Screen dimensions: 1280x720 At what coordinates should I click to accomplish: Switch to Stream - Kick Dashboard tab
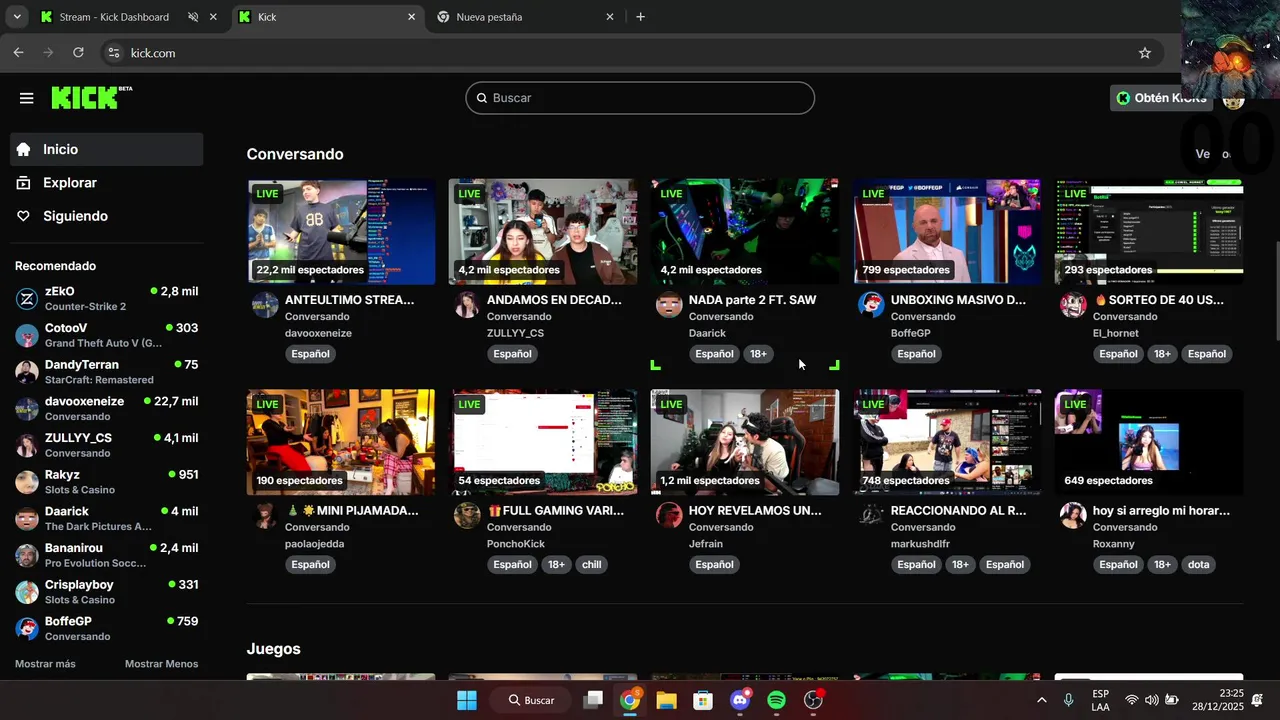click(x=114, y=17)
